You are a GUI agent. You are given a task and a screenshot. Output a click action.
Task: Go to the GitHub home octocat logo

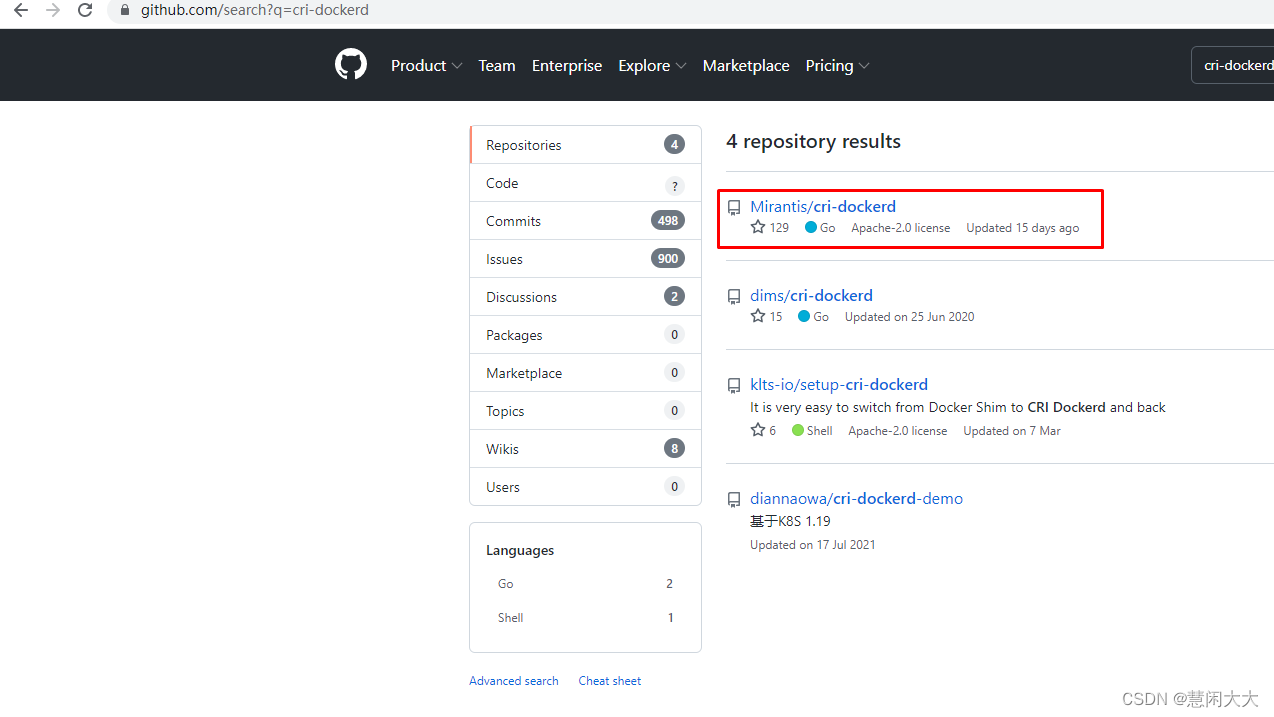click(351, 65)
